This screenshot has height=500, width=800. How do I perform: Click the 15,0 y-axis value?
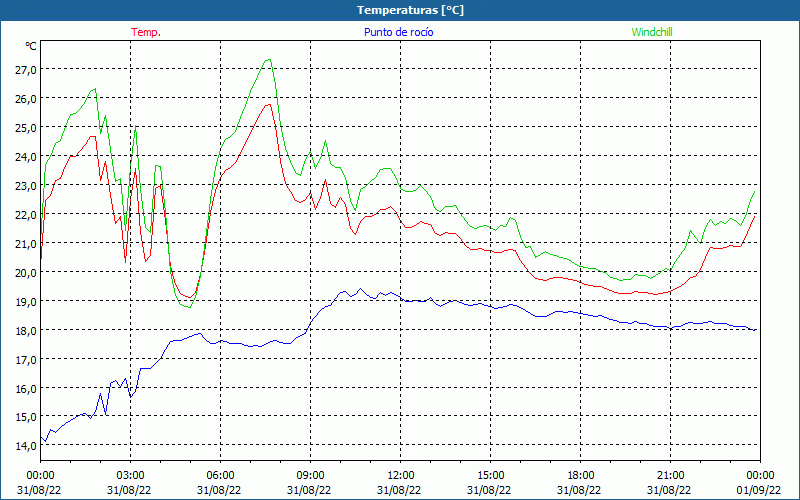(x=26, y=417)
